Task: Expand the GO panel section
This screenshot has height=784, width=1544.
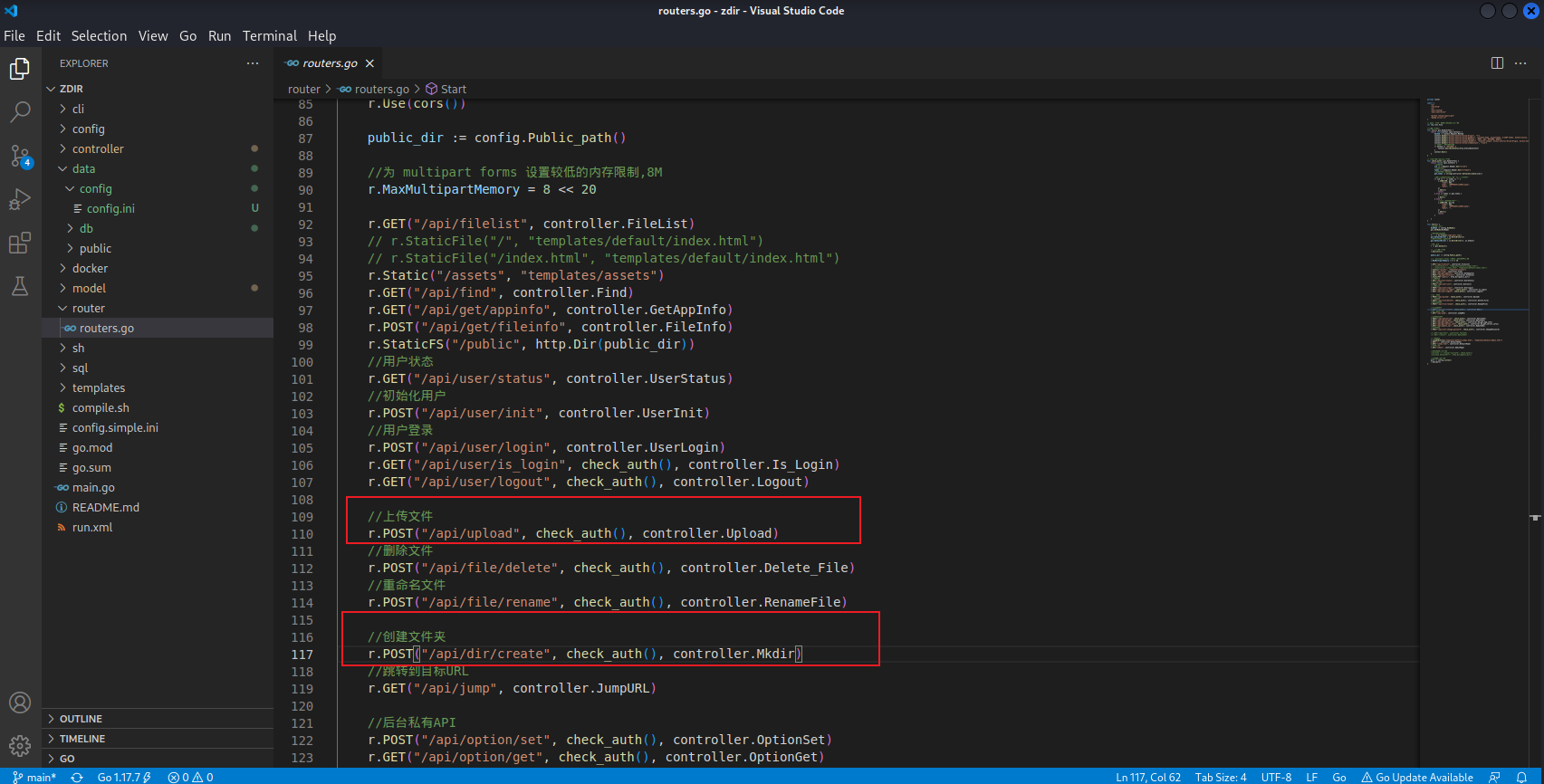Action: pyautogui.click(x=158, y=759)
